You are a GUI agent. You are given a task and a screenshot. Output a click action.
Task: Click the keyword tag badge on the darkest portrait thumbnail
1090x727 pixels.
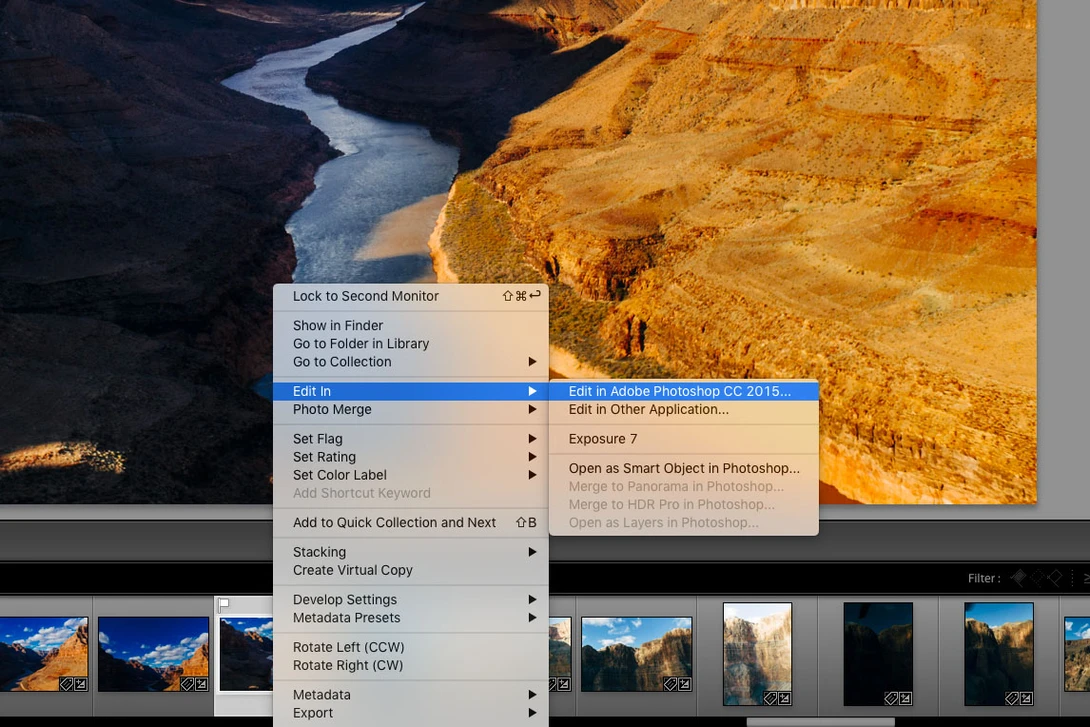pyautogui.click(x=890, y=698)
